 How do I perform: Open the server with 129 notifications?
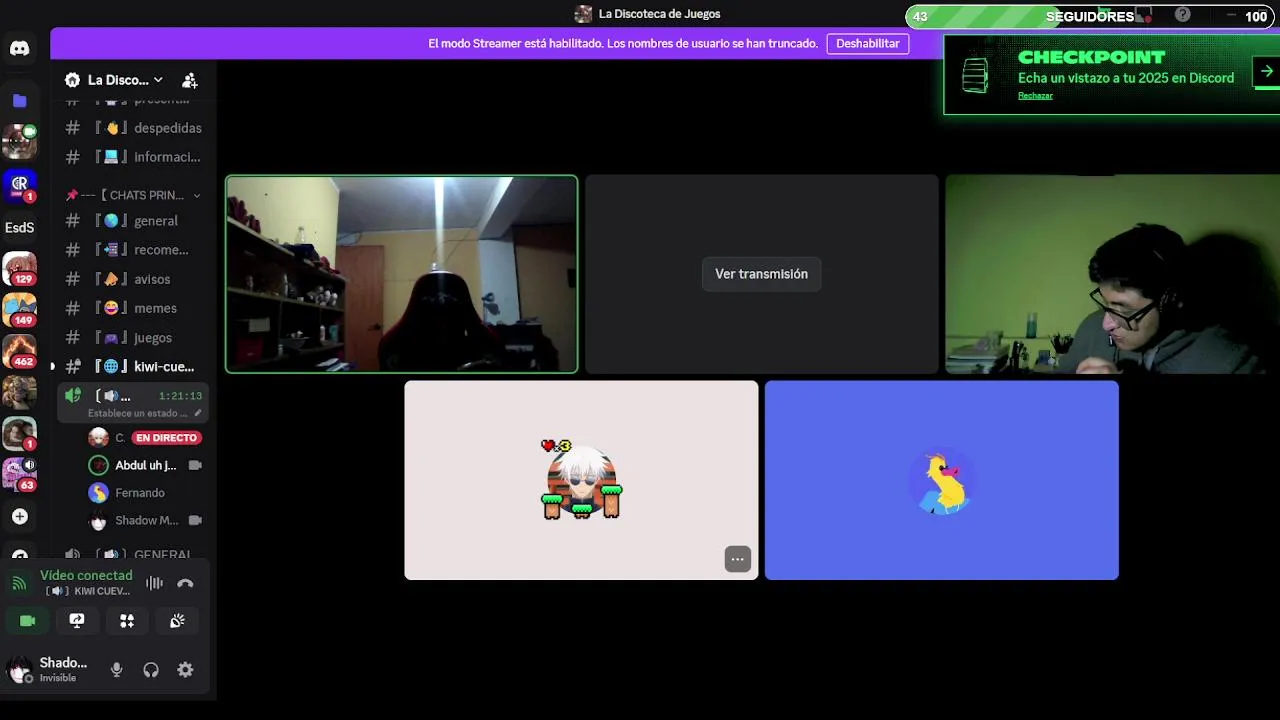[19, 270]
